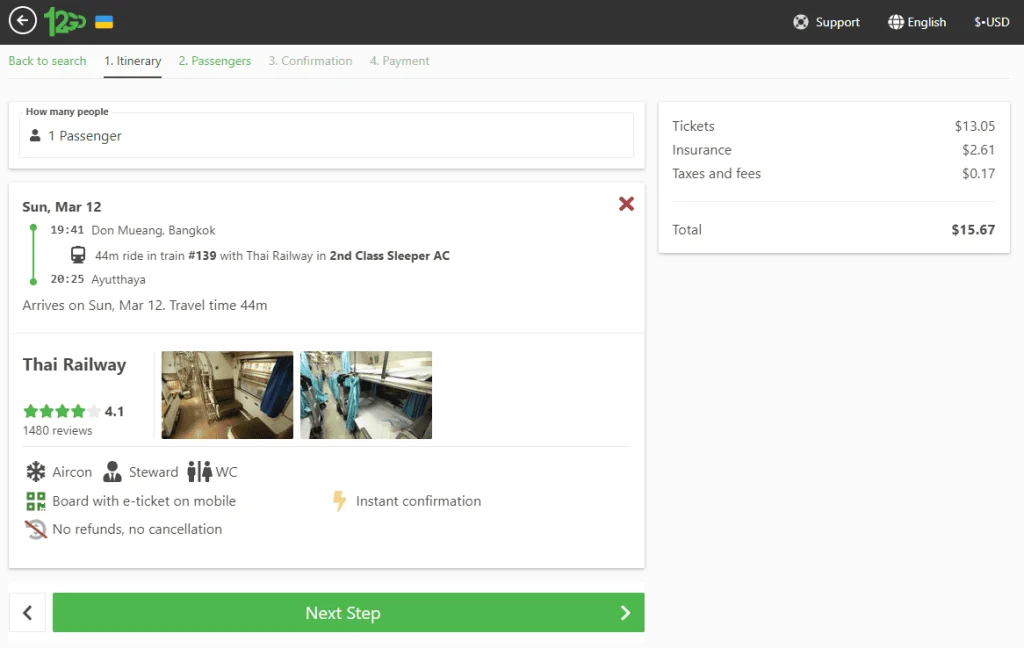Click the Support lifebuoy icon

801,22
